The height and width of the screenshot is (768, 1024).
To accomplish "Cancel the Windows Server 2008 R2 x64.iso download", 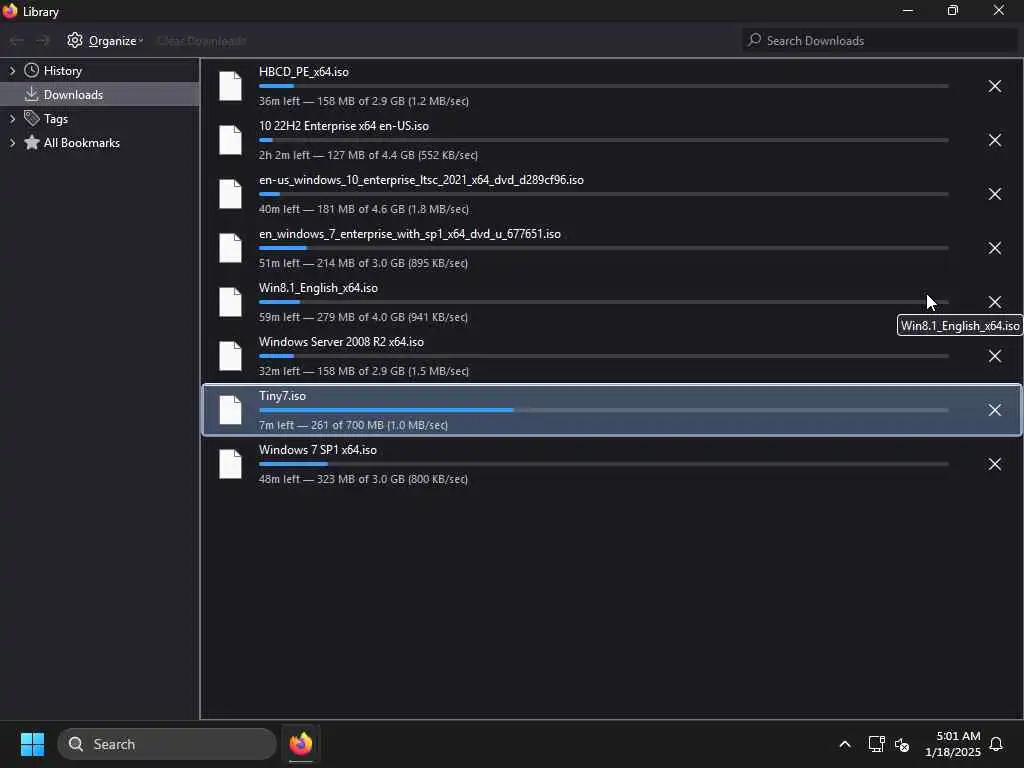I will point(994,356).
